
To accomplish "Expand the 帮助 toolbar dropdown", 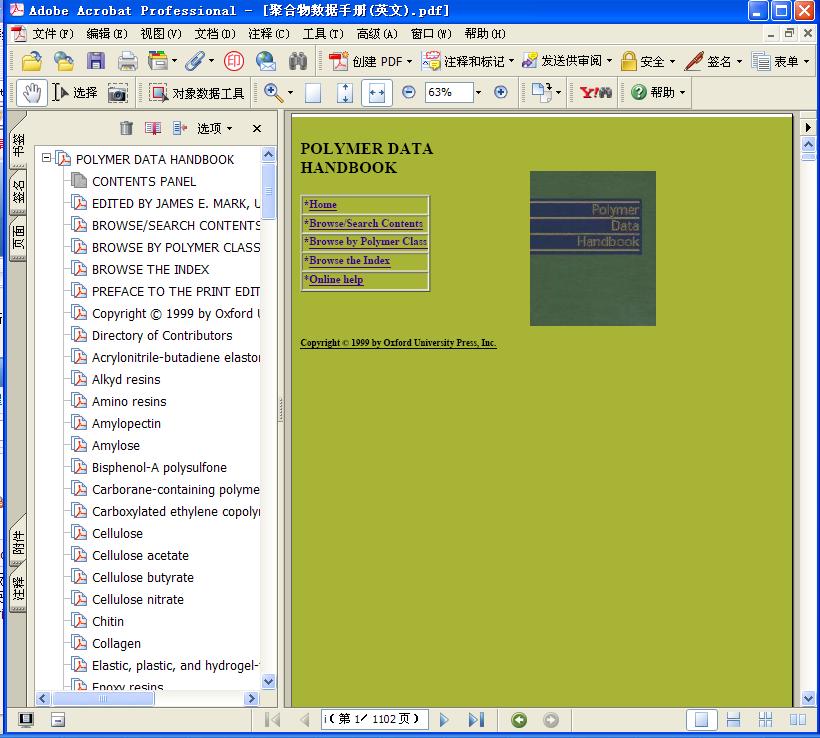I will 682,93.
